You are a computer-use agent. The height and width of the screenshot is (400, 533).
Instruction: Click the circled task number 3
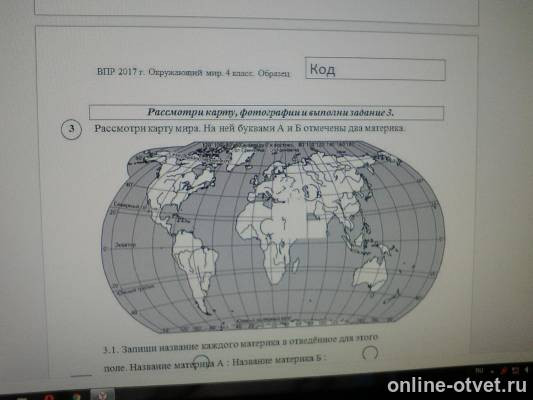[x=71, y=129]
